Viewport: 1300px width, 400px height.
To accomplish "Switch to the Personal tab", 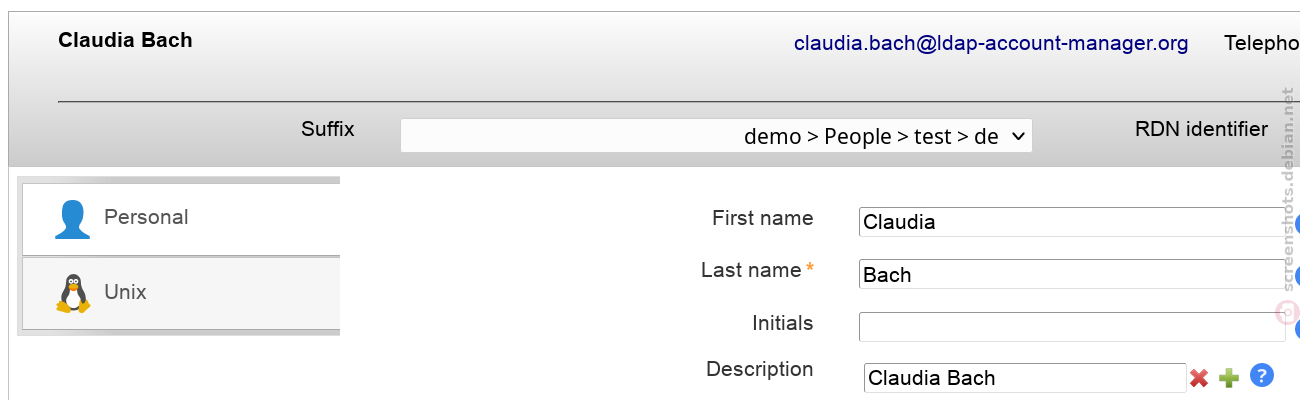I will [x=181, y=218].
